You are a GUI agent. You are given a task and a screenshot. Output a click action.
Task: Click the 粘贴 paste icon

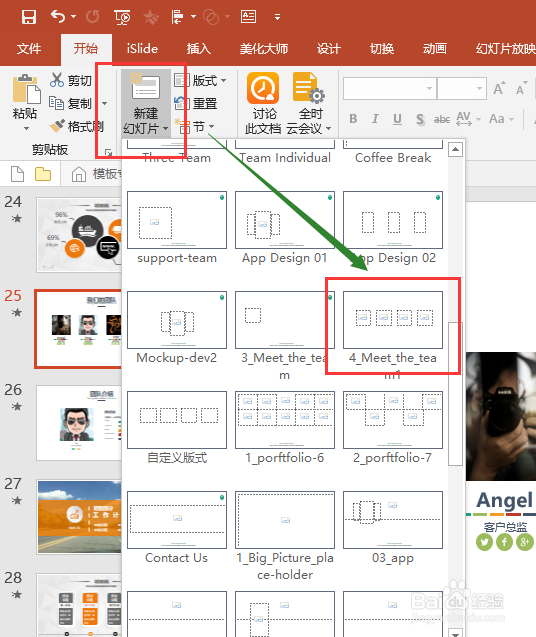click(x=26, y=89)
